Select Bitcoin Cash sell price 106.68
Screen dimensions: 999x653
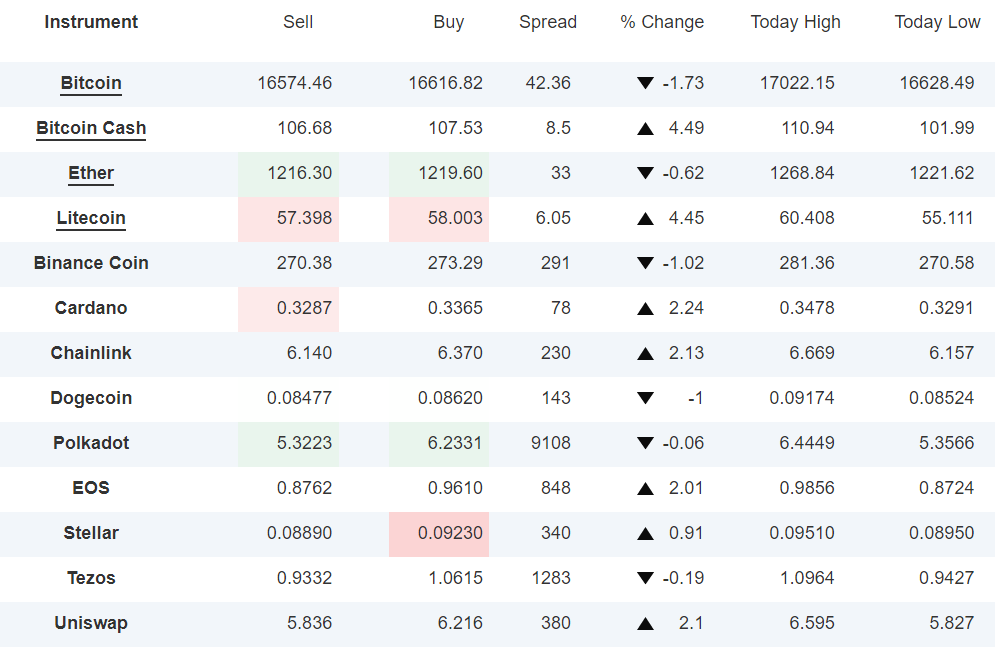click(x=305, y=128)
